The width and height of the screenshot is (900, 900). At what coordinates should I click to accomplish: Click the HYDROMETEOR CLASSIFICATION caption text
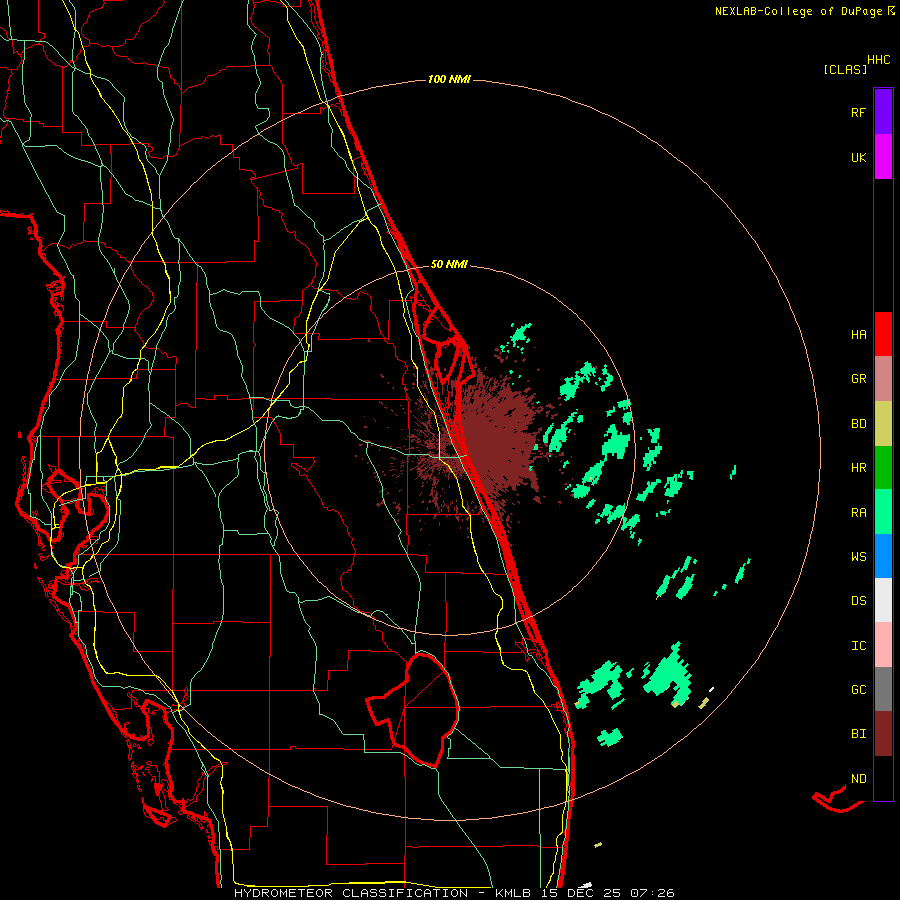click(351, 893)
